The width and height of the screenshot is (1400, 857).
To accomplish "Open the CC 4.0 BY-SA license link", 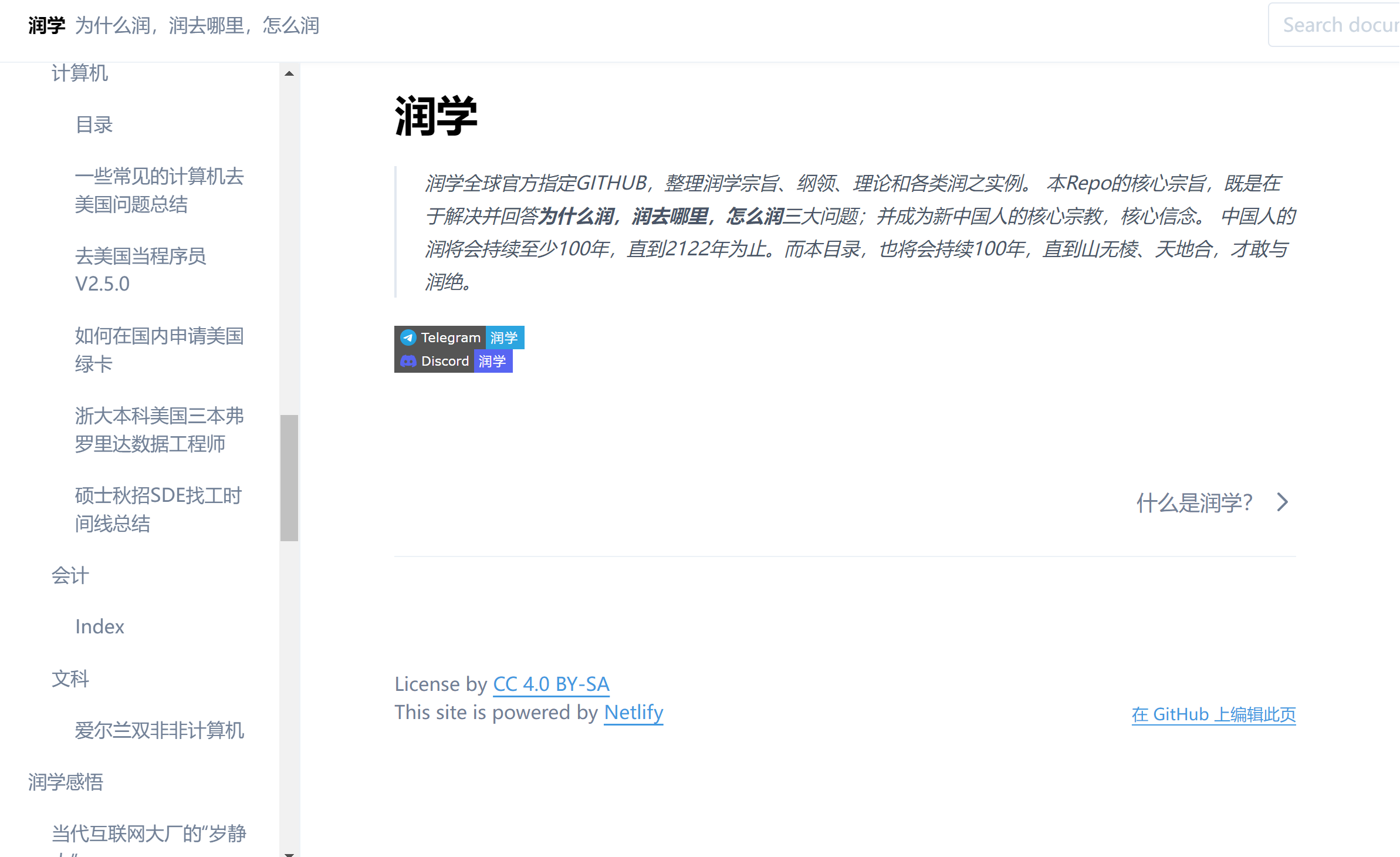I will point(551,684).
